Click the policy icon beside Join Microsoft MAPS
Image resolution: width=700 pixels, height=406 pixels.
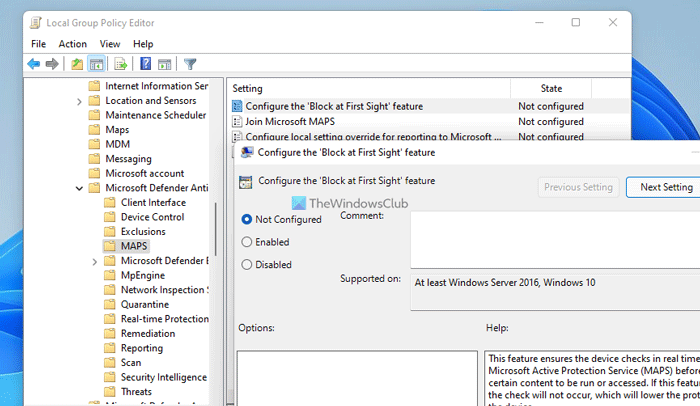tap(238, 121)
